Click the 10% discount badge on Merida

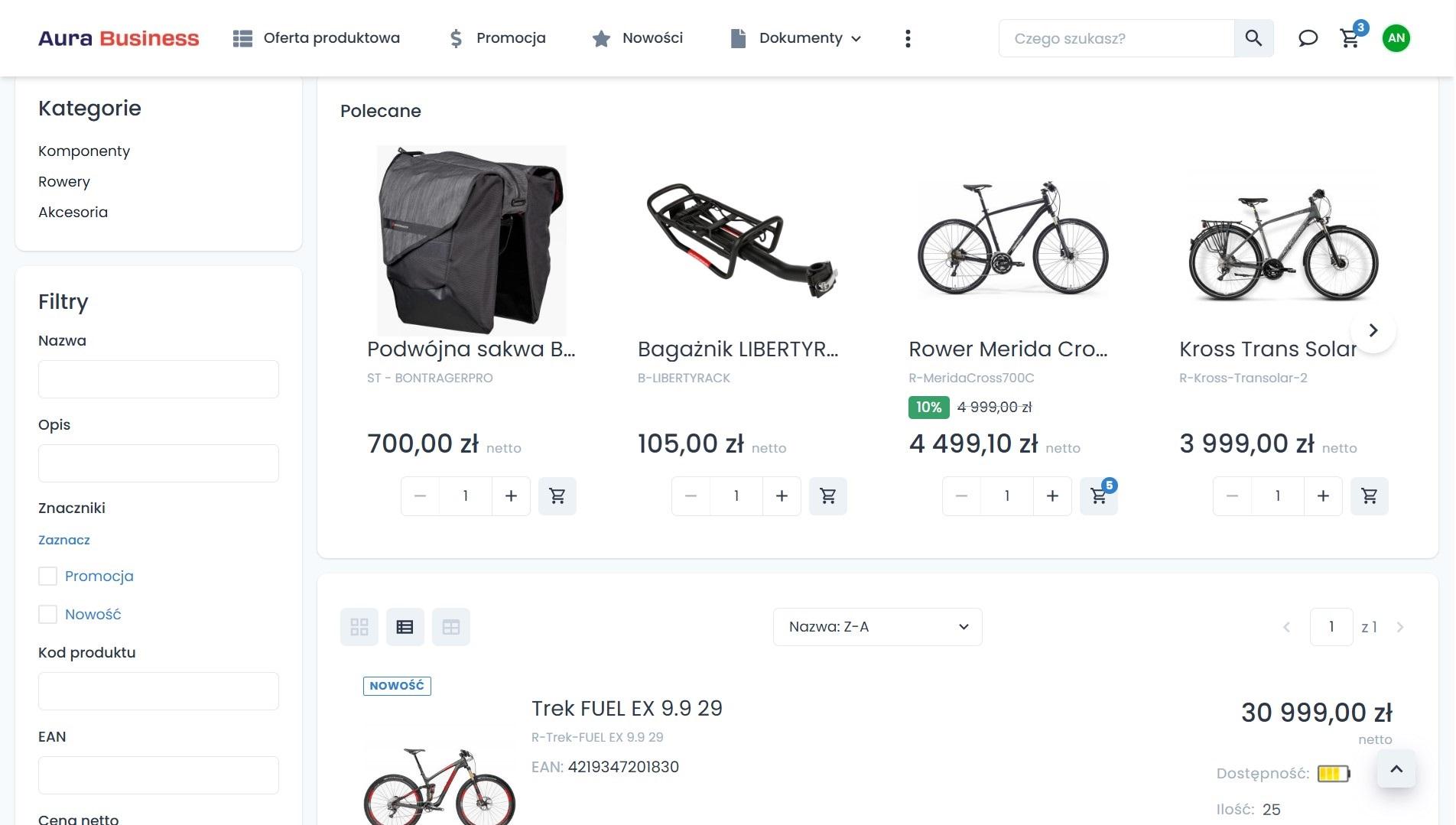point(929,407)
